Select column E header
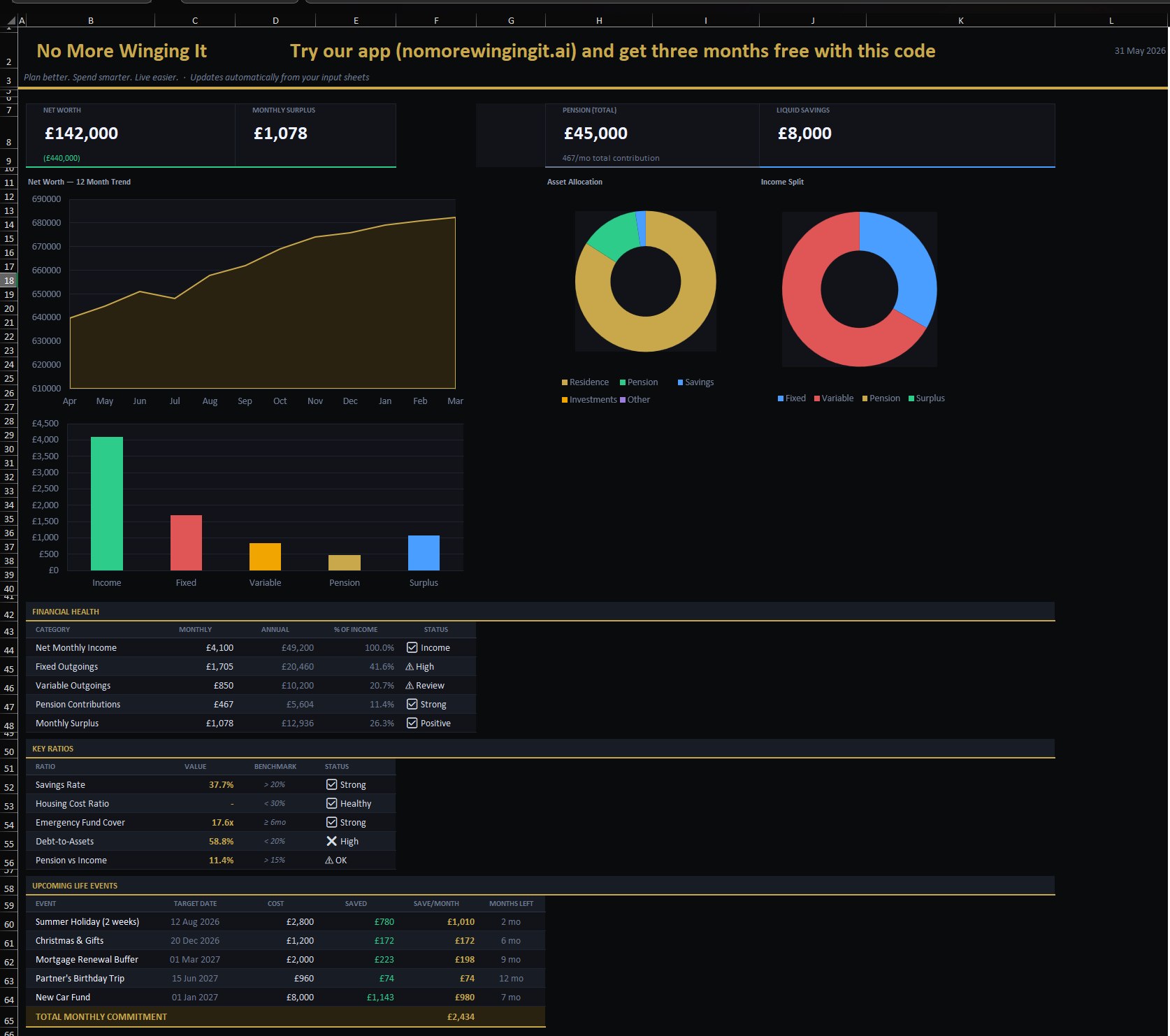Screen dimensions: 1170x1036 click(356, 21)
